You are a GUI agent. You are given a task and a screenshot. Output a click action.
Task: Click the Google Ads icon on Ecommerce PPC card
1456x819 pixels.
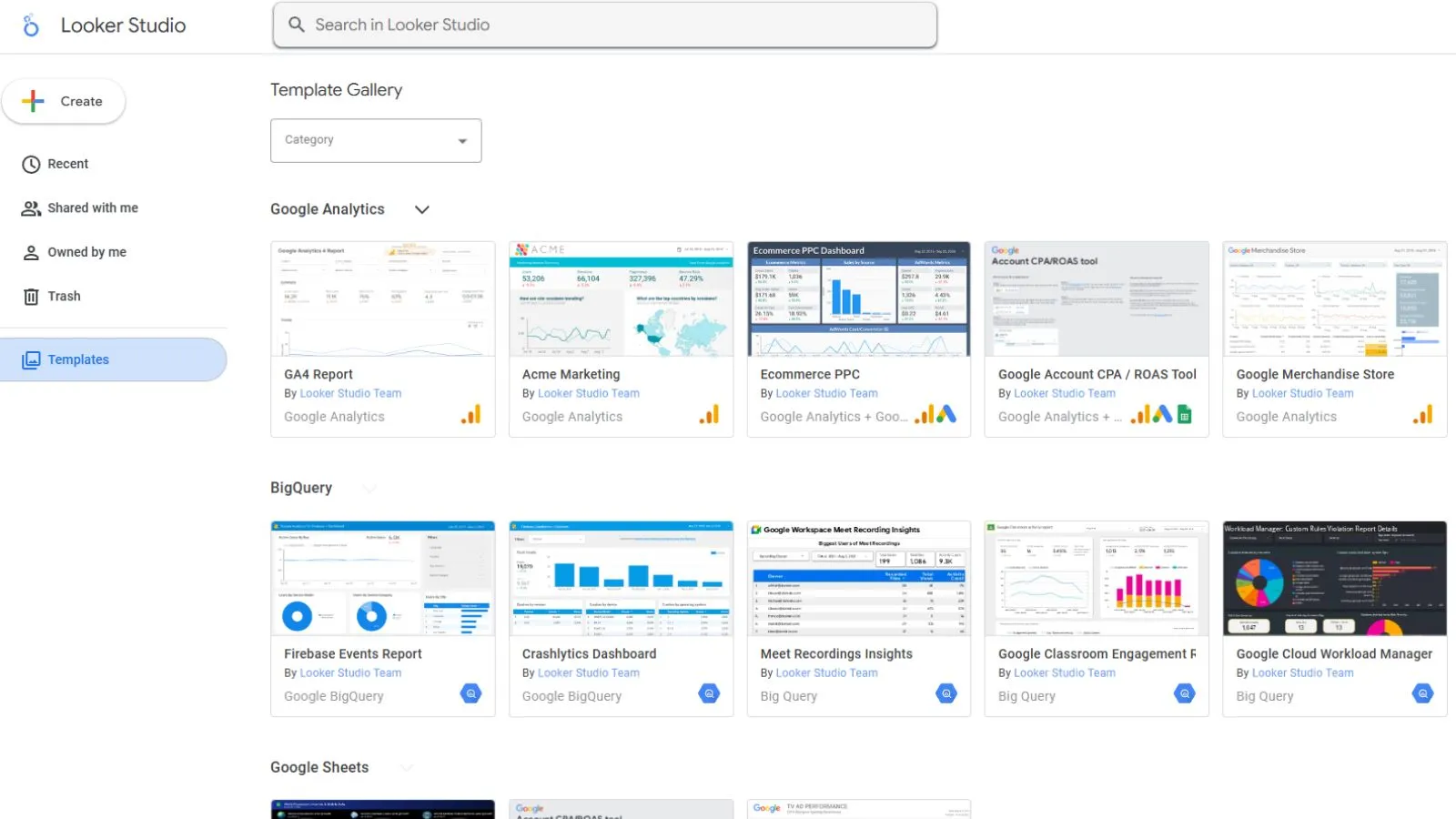(946, 415)
